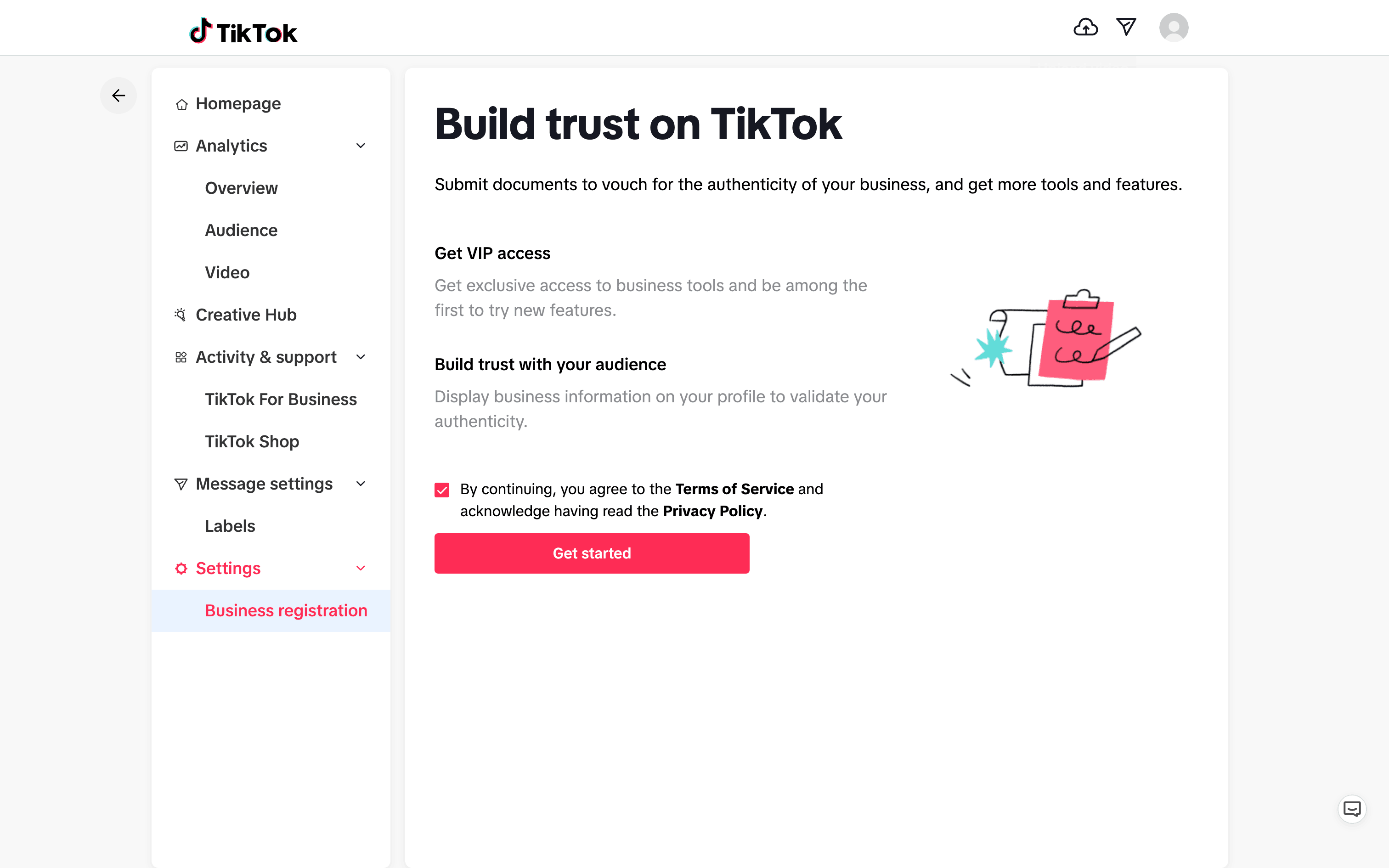The image size is (1389, 868).
Task: Click the Settings gear icon
Action: [181, 569]
